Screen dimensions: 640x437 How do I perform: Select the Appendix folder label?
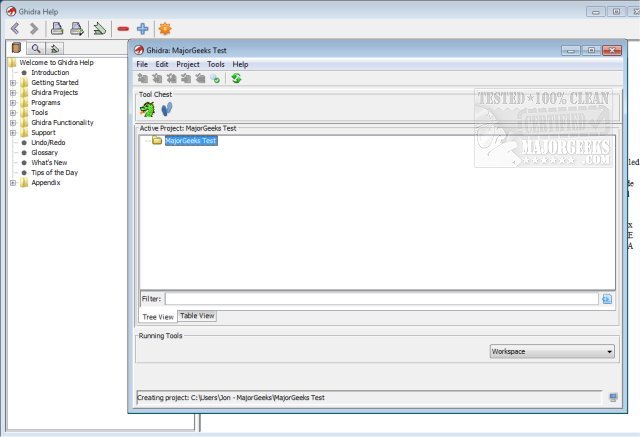pos(46,183)
